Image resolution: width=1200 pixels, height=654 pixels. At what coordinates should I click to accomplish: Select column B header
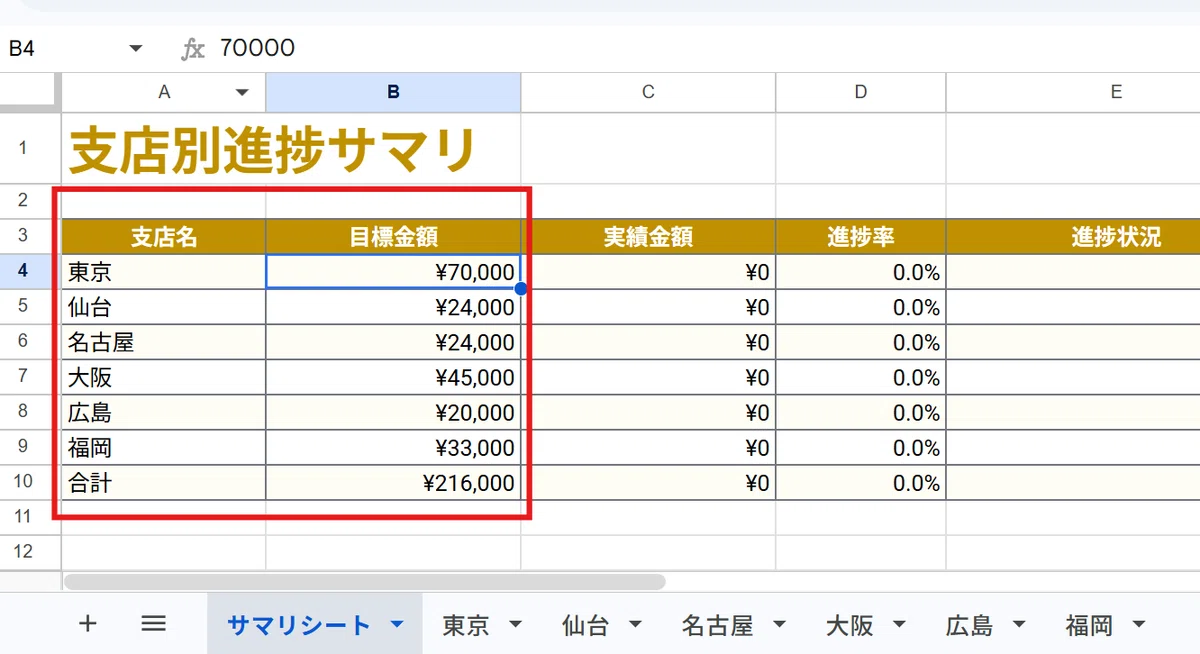pos(393,92)
